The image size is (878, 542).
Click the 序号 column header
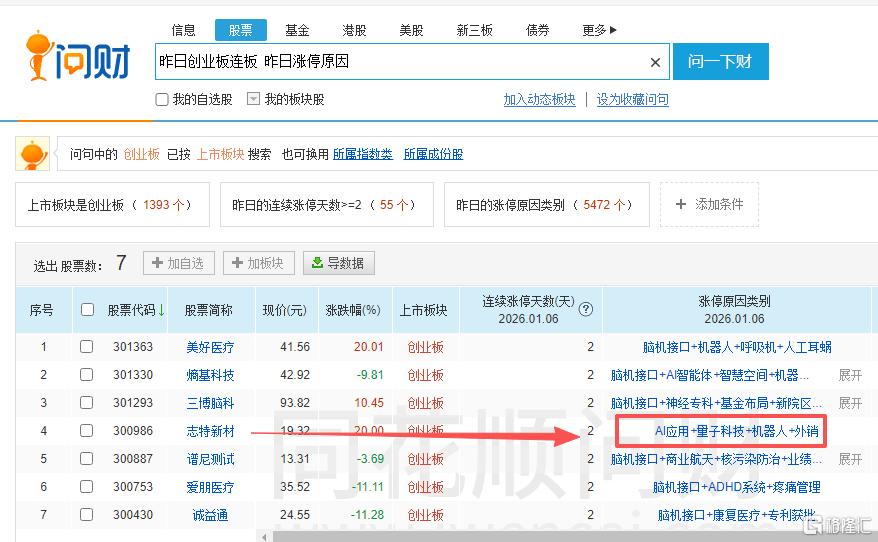42,310
